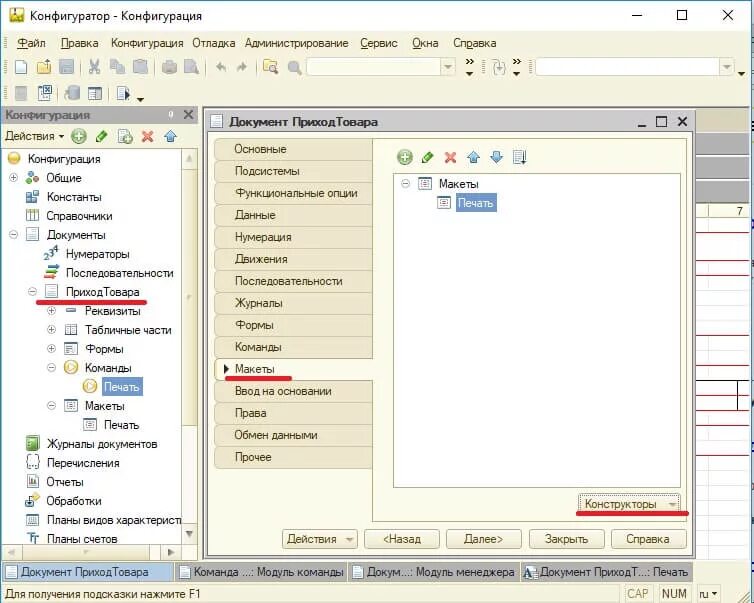Open the Конфигурация menu
This screenshot has height=603, width=754.
point(147,43)
